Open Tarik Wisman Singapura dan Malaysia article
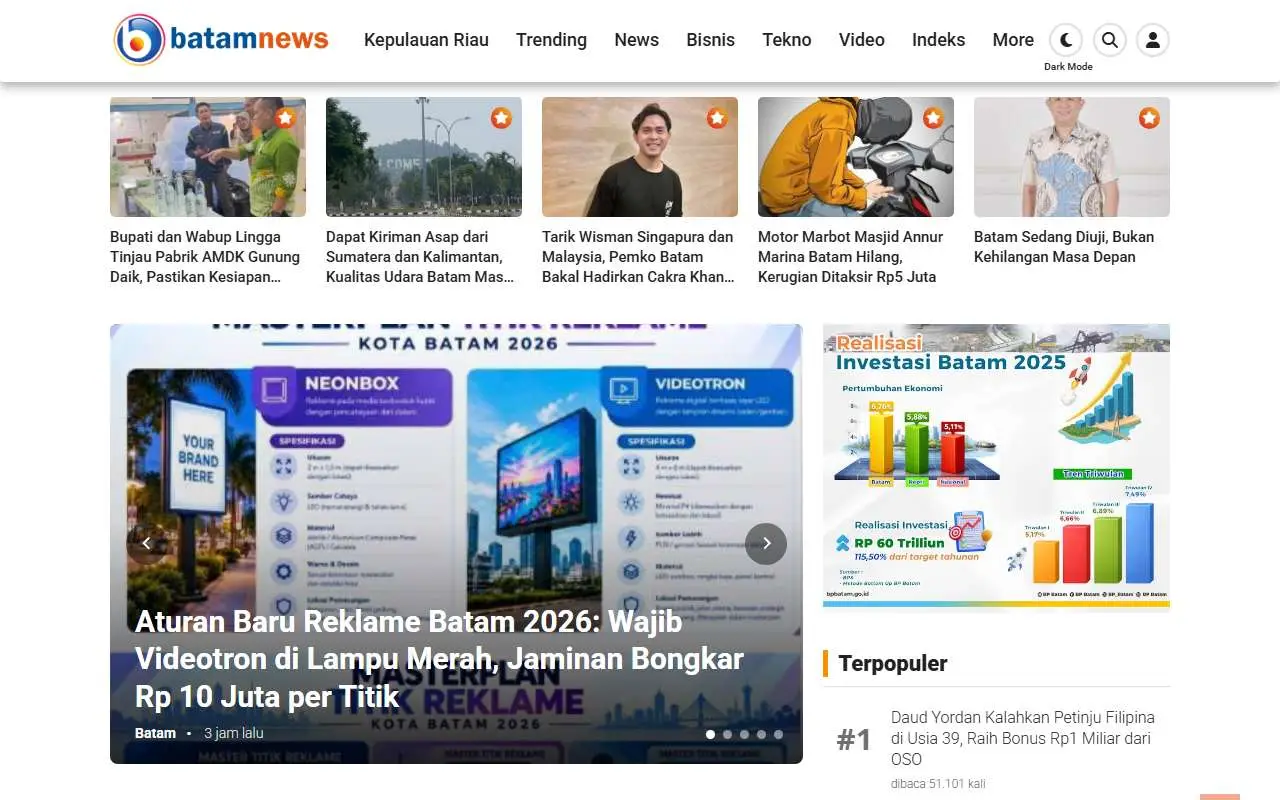The image size is (1280, 800). click(639, 257)
